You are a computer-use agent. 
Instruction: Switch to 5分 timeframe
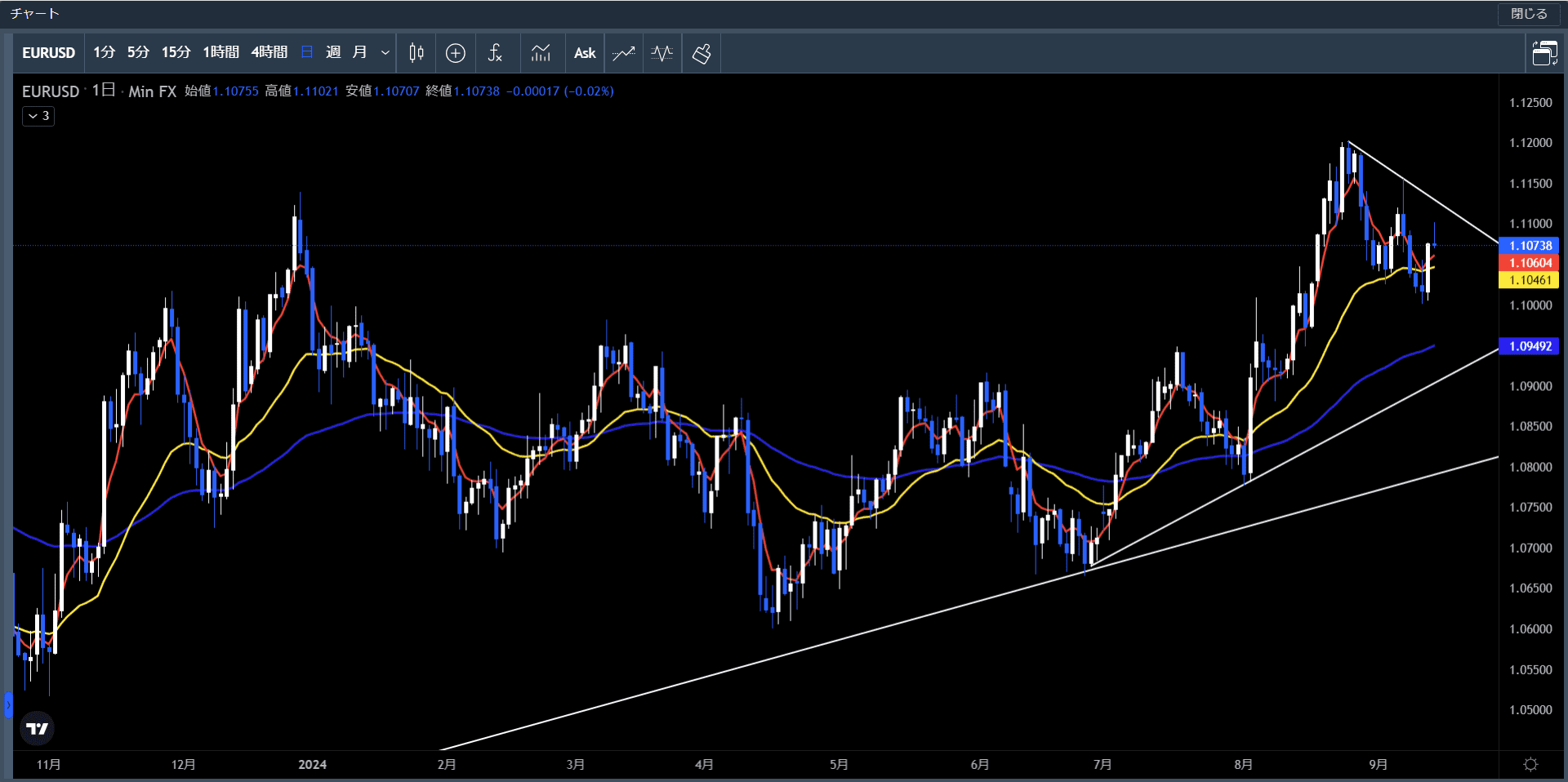138,52
